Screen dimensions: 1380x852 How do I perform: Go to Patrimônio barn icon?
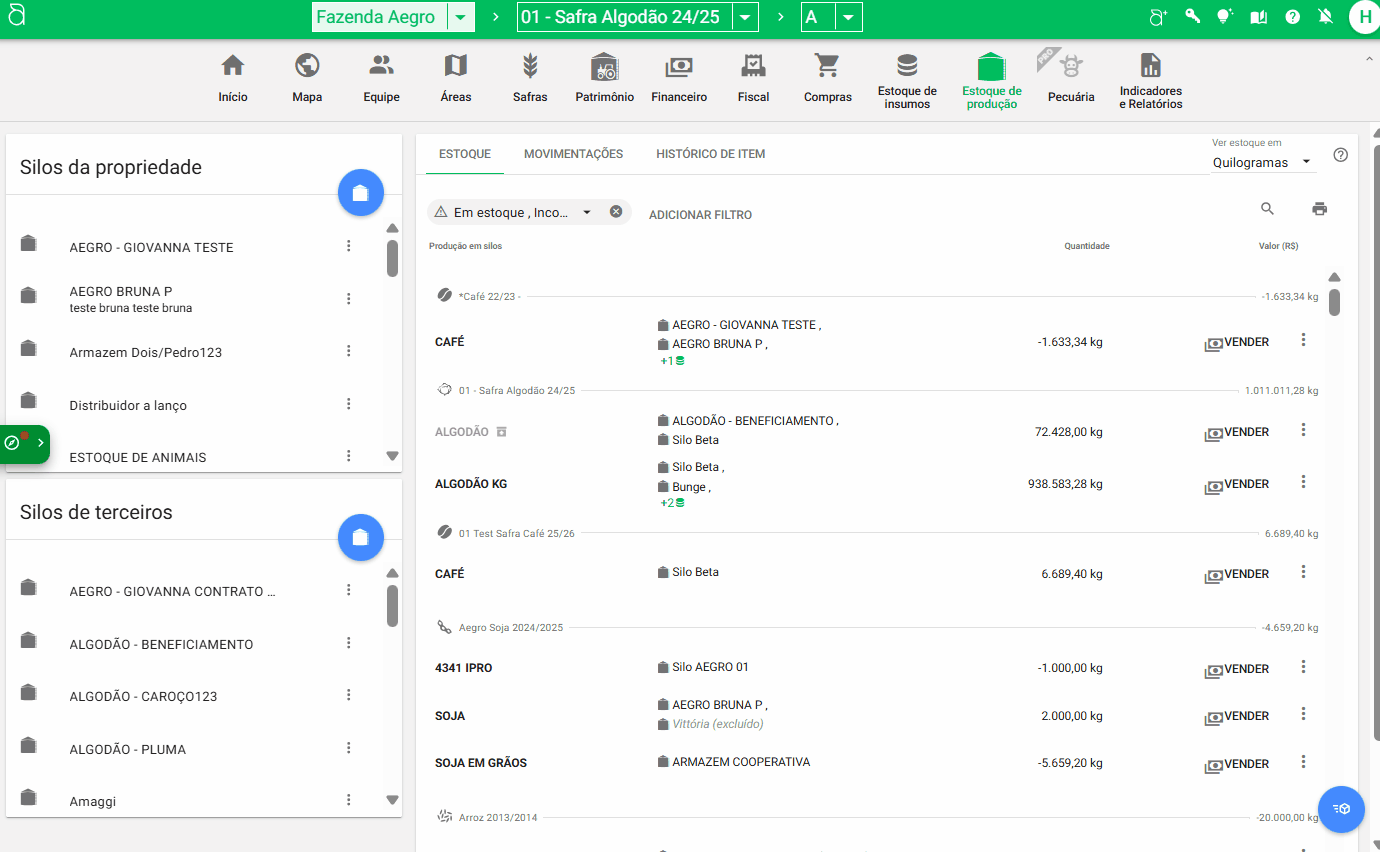click(x=604, y=78)
